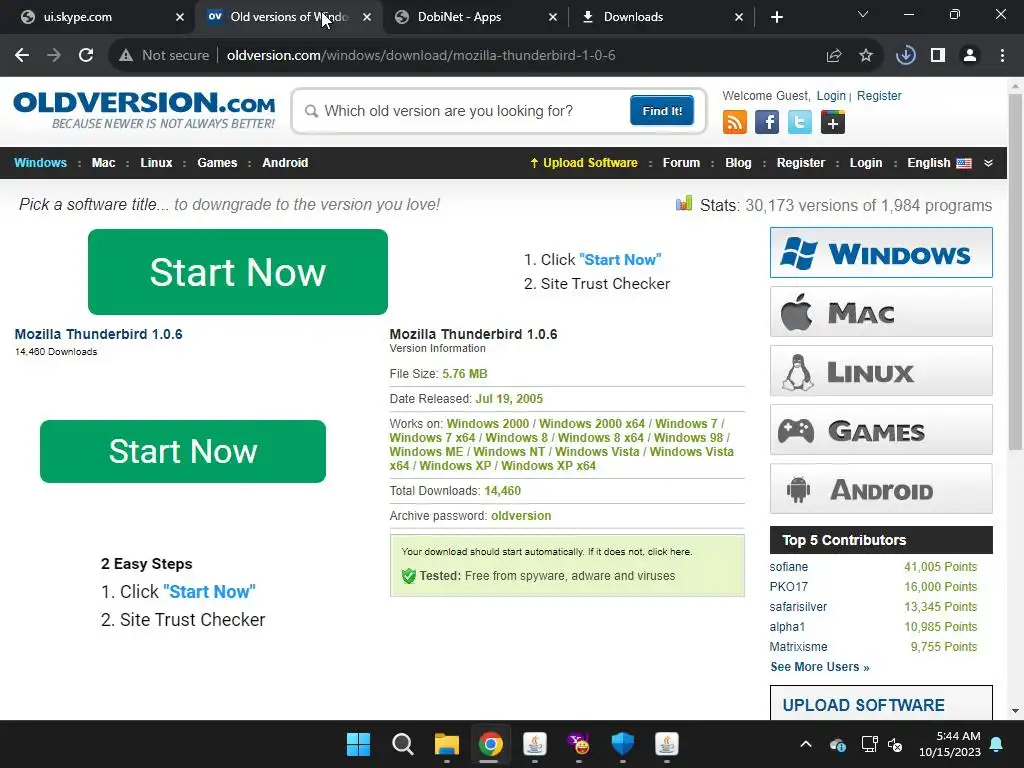
Task: Click the lower Start Now button
Action: click(183, 451)
